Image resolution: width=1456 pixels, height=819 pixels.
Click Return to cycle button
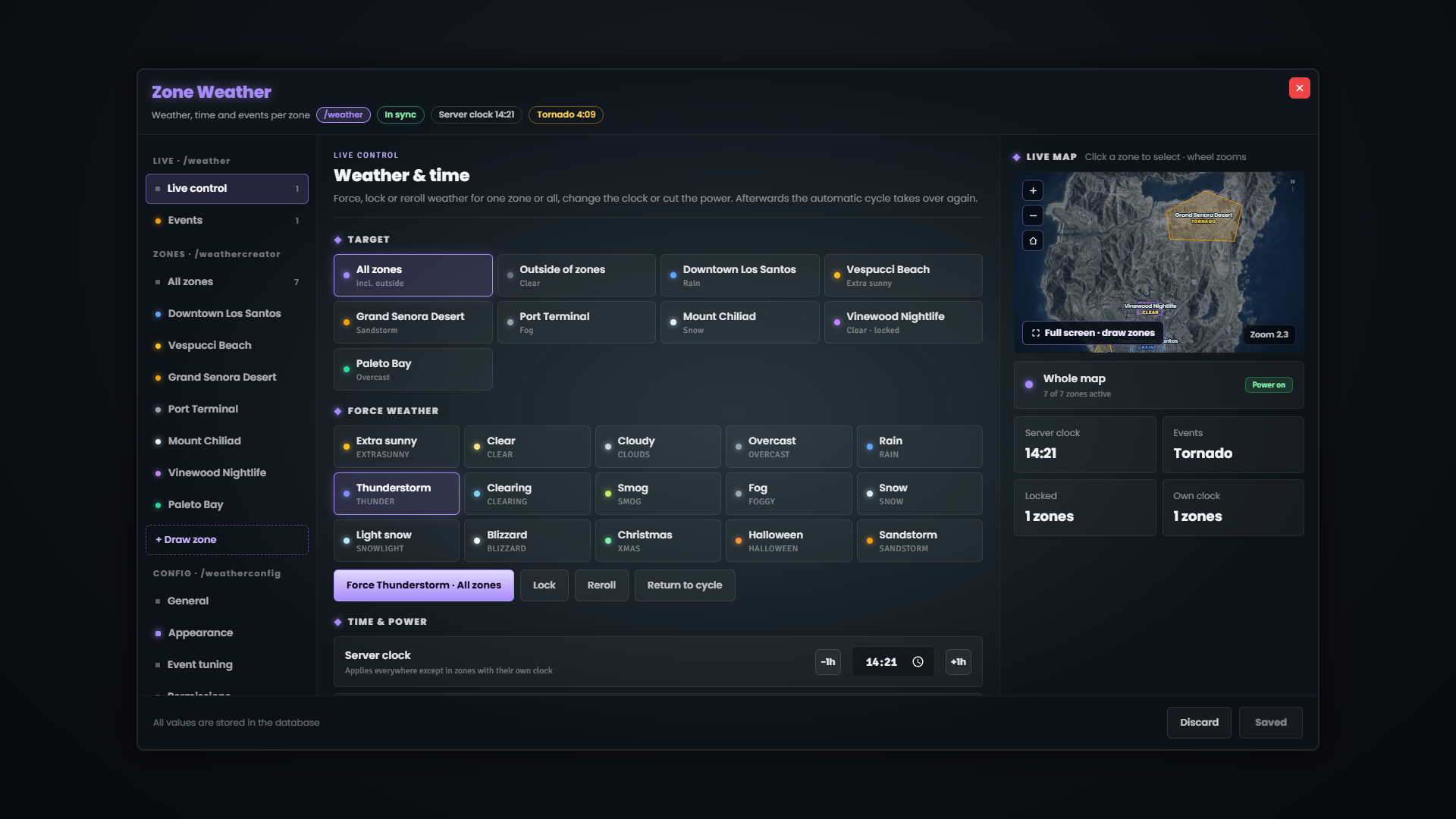pyautogui.click(x=685, y=585)
